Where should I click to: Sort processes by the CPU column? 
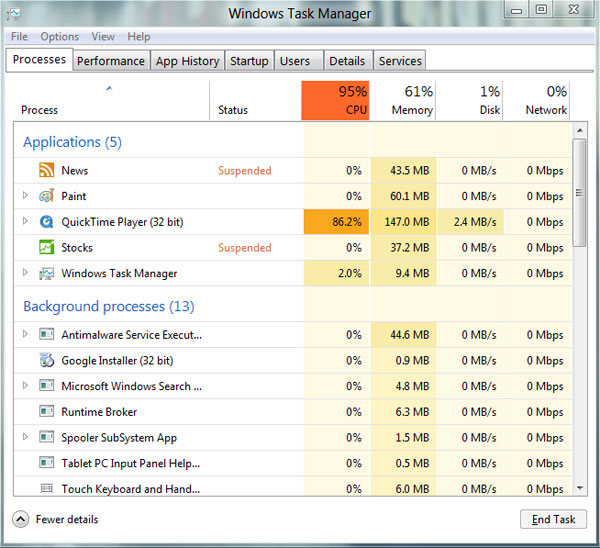tap(335, 101)
